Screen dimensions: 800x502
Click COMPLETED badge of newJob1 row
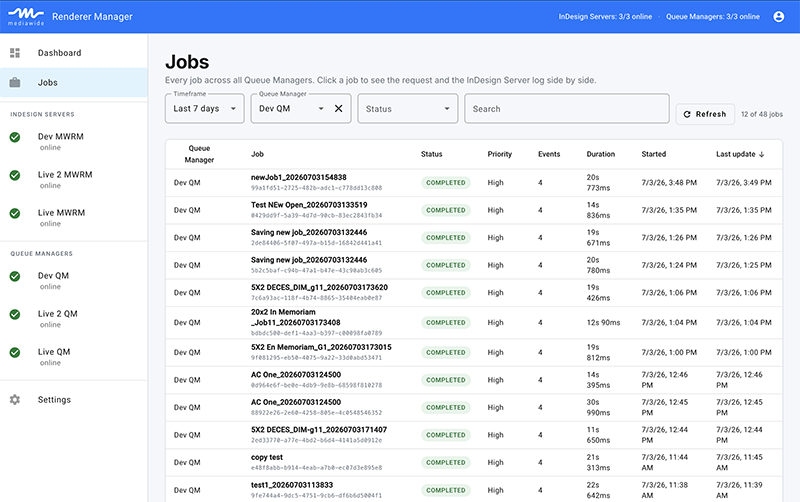click(446, 183)
